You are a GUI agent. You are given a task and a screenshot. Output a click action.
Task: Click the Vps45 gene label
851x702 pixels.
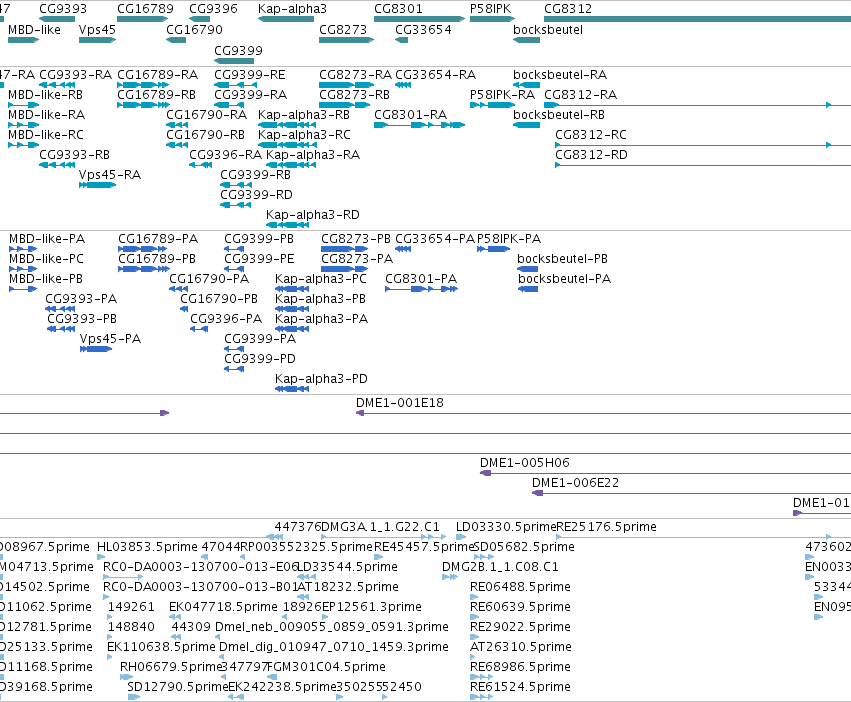click(97, 29)
